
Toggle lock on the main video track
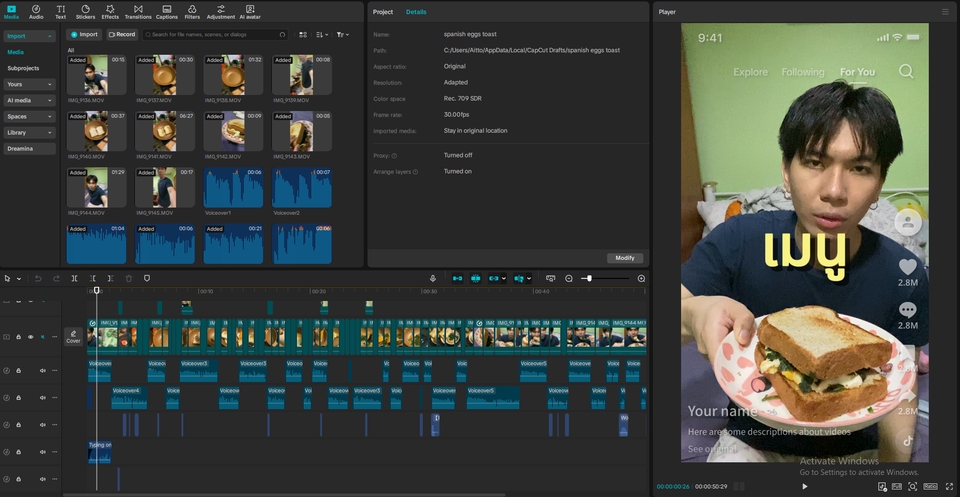point(19,337)
